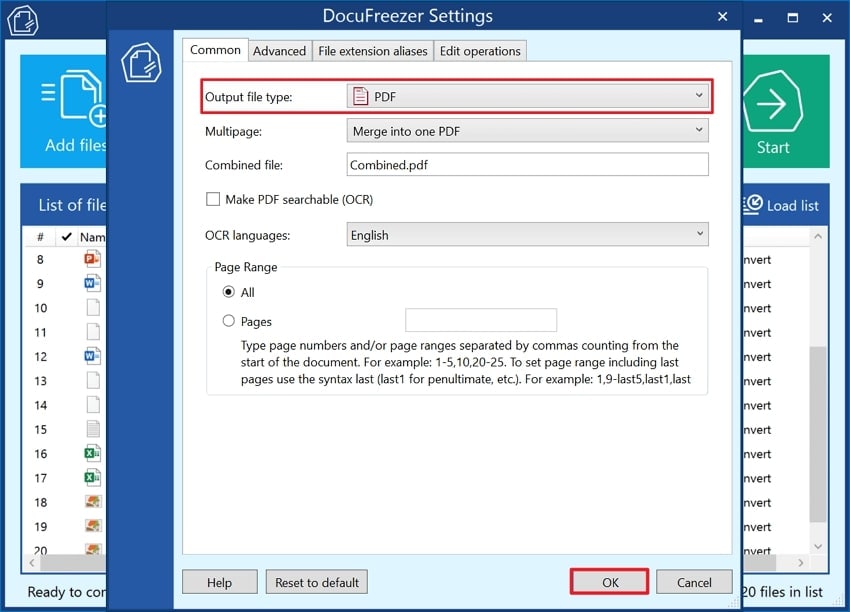This screenshot has height=612, width=850.
Task: Click the checkmark column header in the file list
Action: tap(67, 237)
